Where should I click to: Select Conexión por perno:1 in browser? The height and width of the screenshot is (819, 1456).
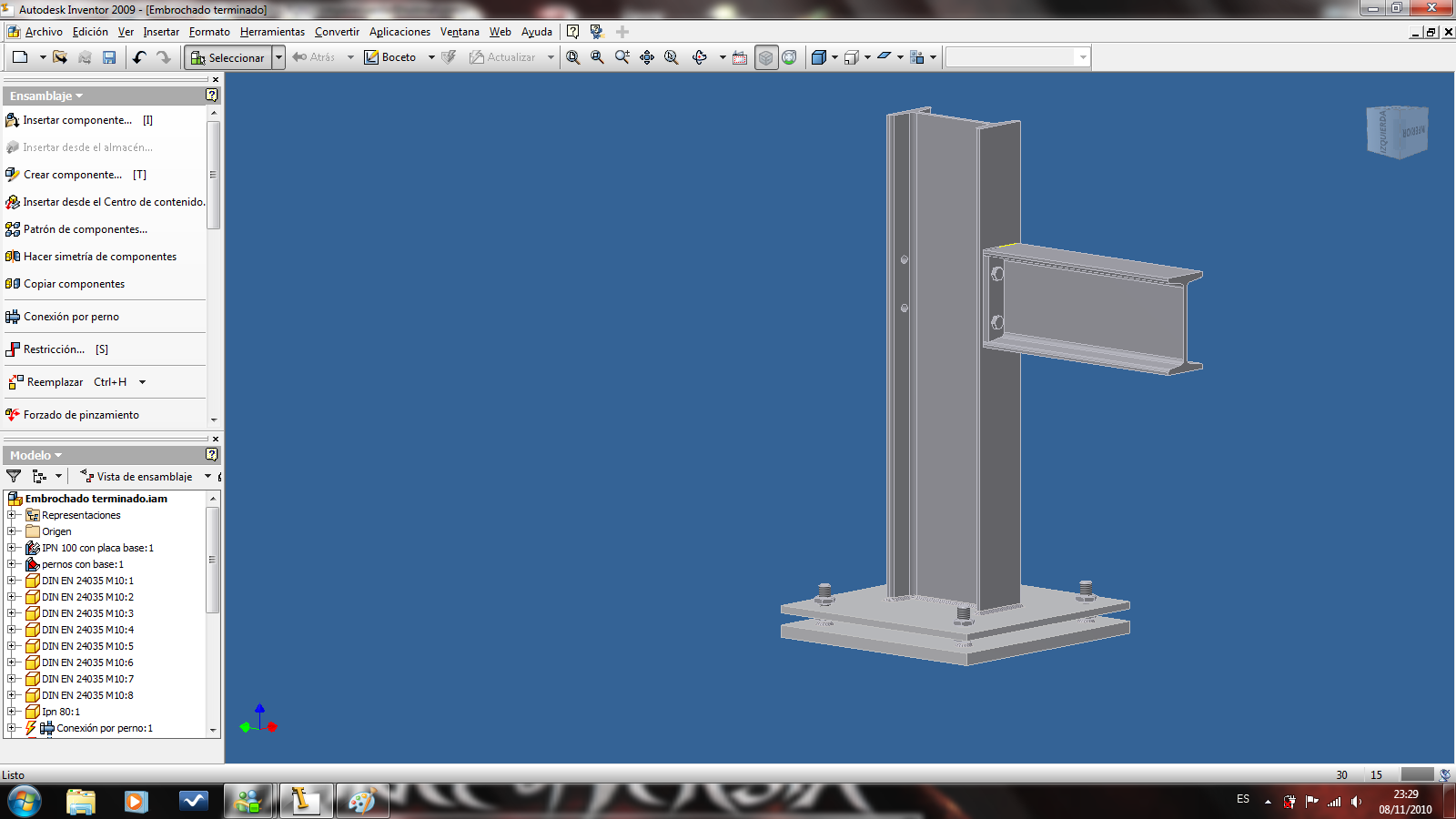tap(105, 728)
